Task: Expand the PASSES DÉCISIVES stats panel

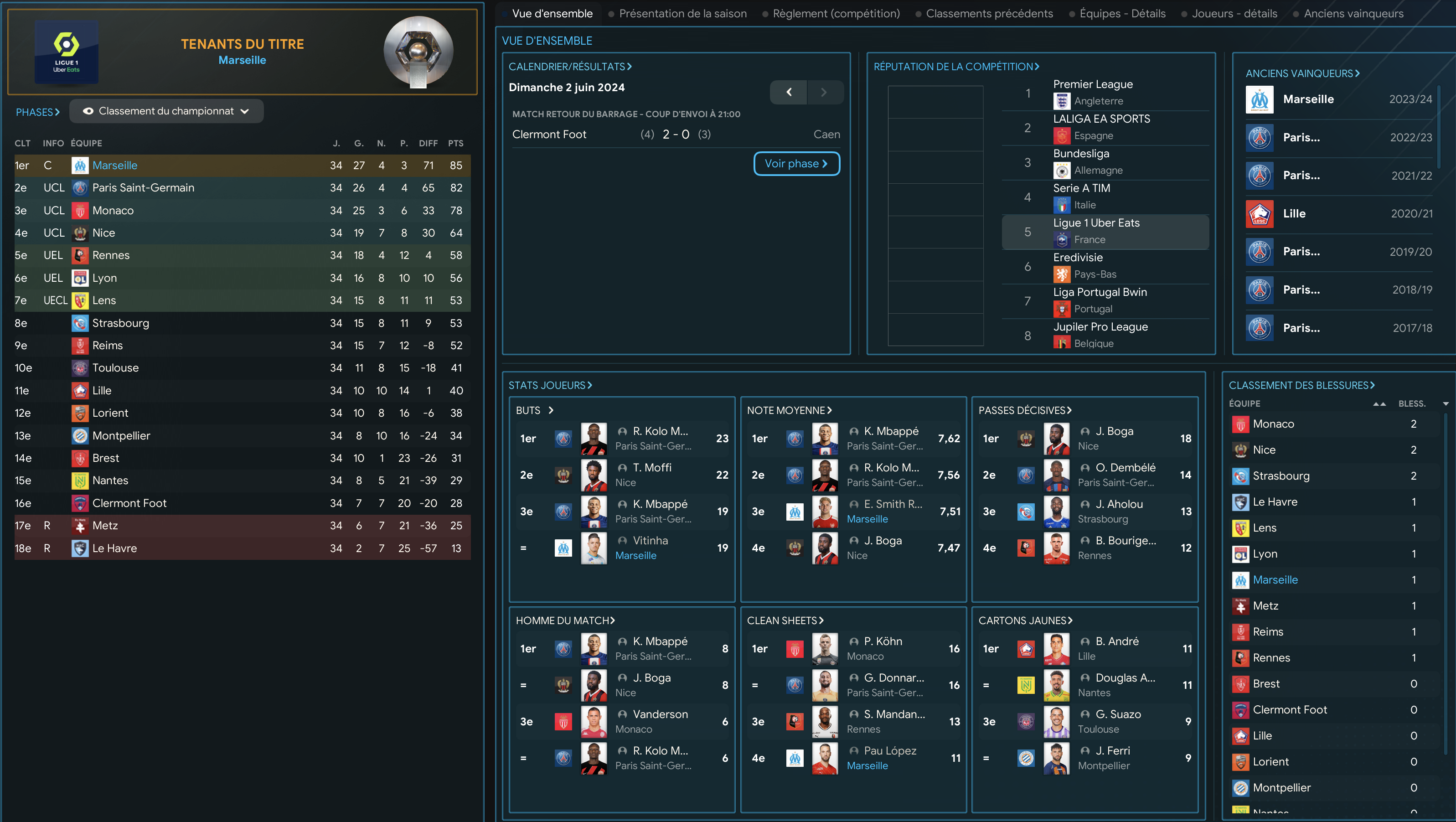Action: (1025, 410)
